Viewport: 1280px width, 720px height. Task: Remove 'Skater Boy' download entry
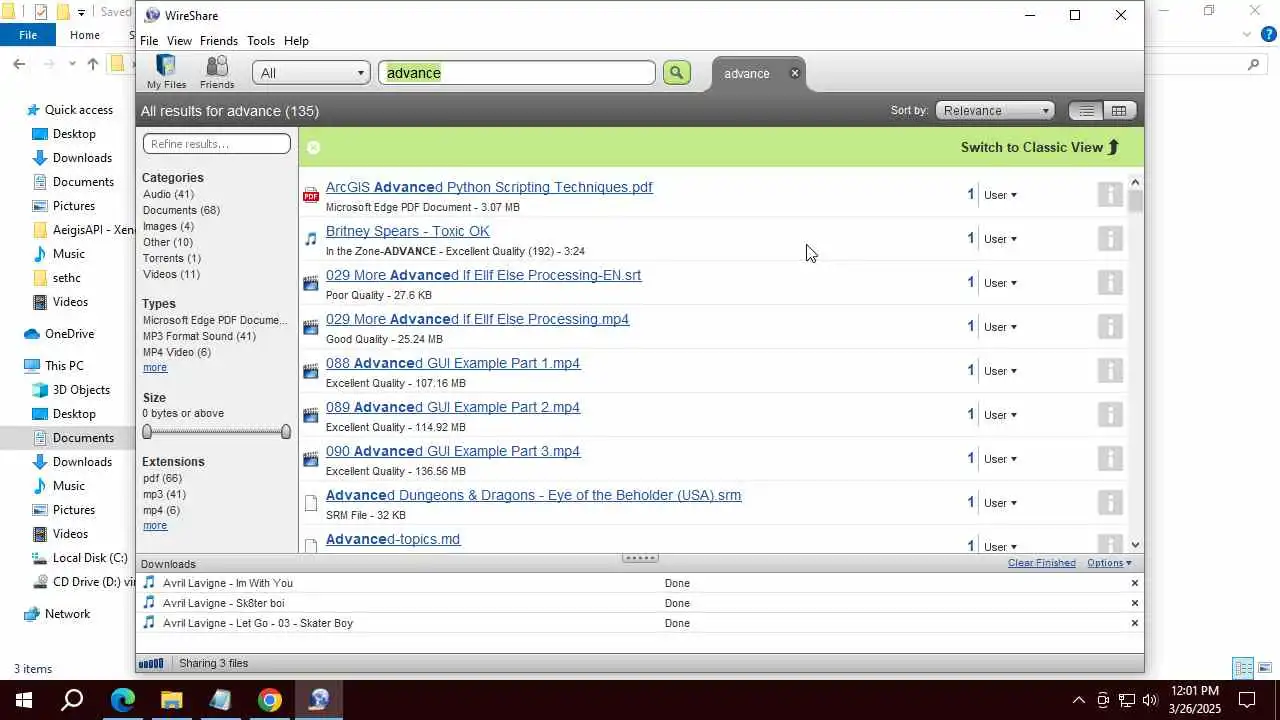pyautogui.click(x=1134, y=623)
